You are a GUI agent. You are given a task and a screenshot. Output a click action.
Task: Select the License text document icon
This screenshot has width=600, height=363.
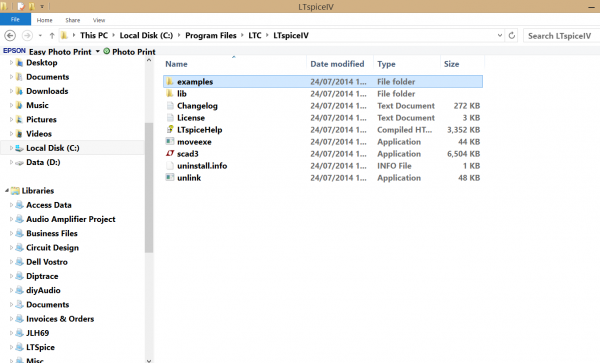[170, 118]
